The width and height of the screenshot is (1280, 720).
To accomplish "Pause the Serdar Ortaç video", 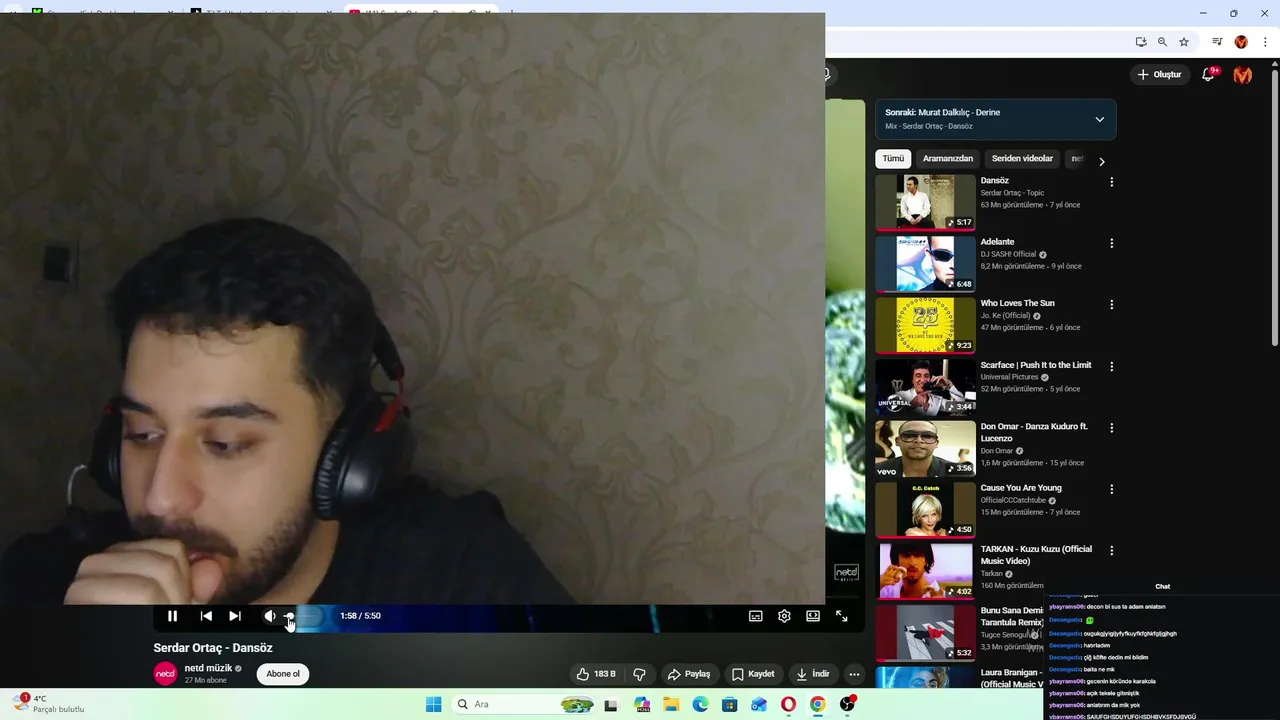I will (172, 616).
